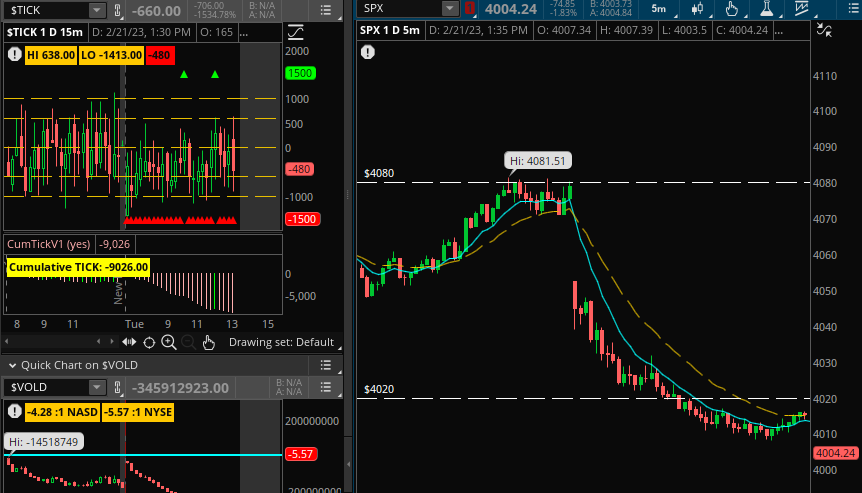Screen dimensions: 862x493
Task: Open the Quick Chart on $VOLD header menu icon
Action: coord(325,365)
